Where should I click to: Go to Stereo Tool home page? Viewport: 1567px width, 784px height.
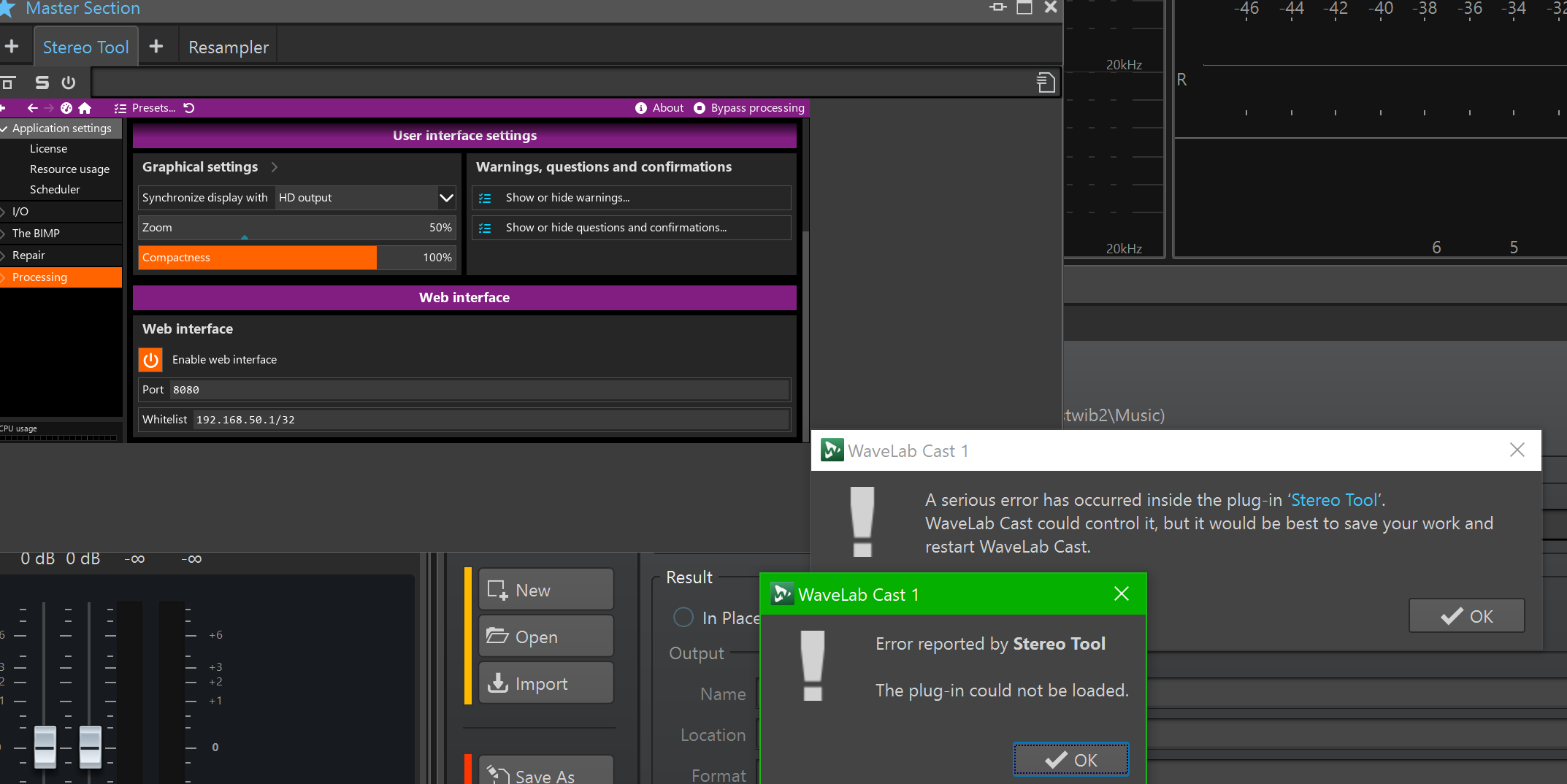[85, 108]
